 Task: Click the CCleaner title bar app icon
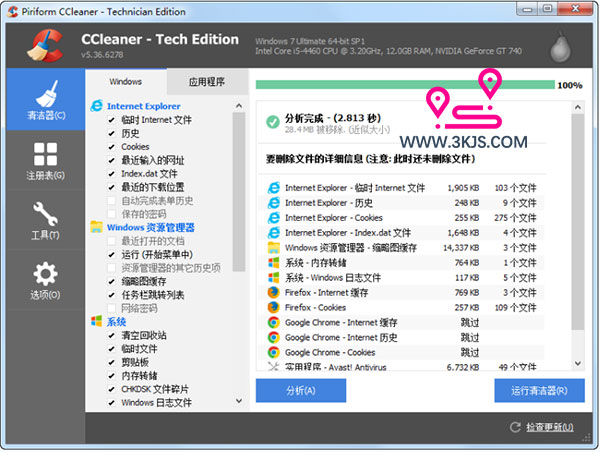click(13, 12)
